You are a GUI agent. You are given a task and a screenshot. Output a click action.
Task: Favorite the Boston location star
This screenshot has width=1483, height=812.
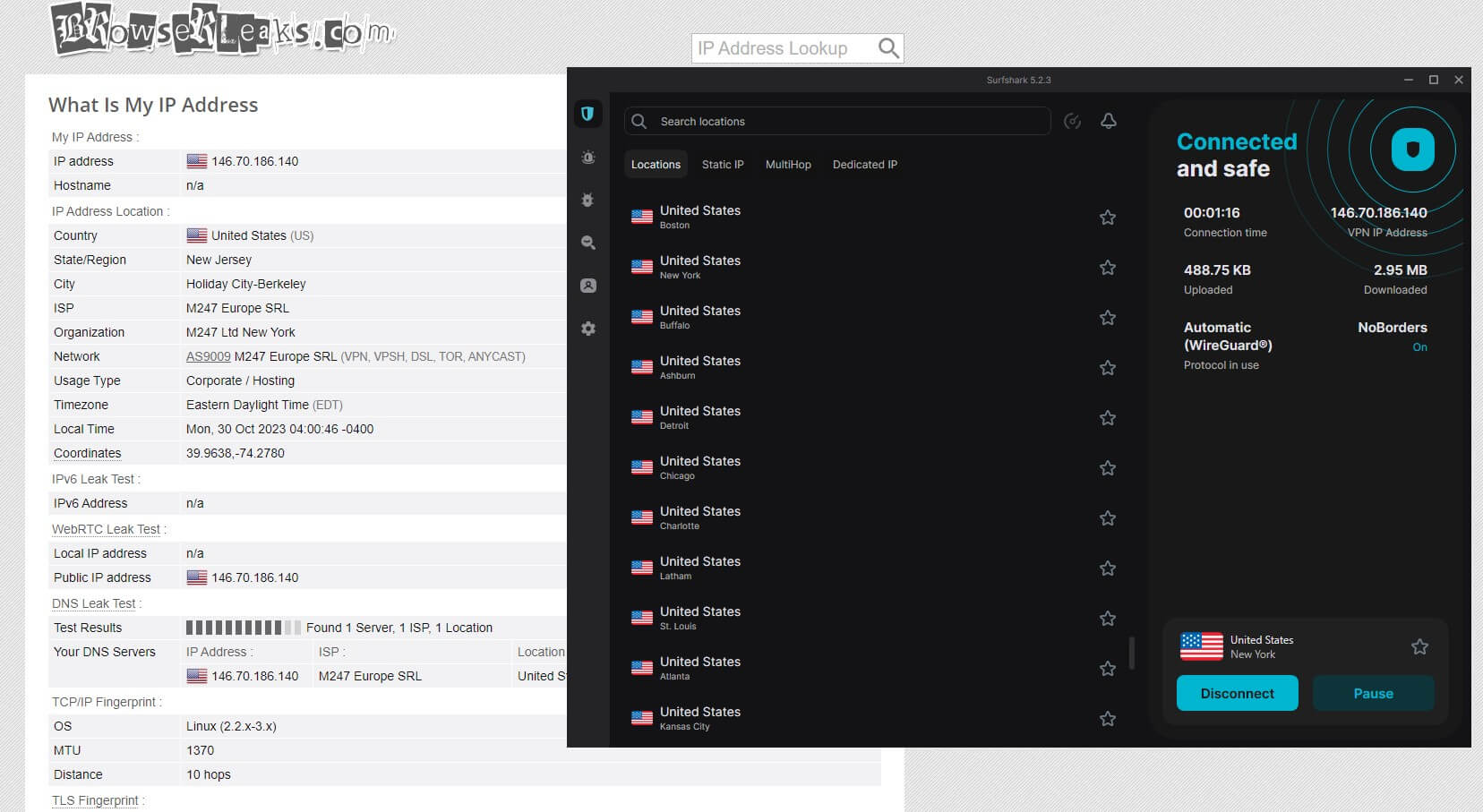coord(1108,218)
